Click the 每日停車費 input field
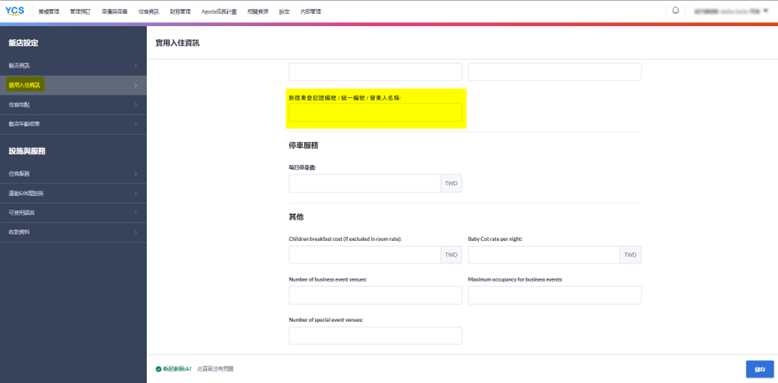 point(365,183)
